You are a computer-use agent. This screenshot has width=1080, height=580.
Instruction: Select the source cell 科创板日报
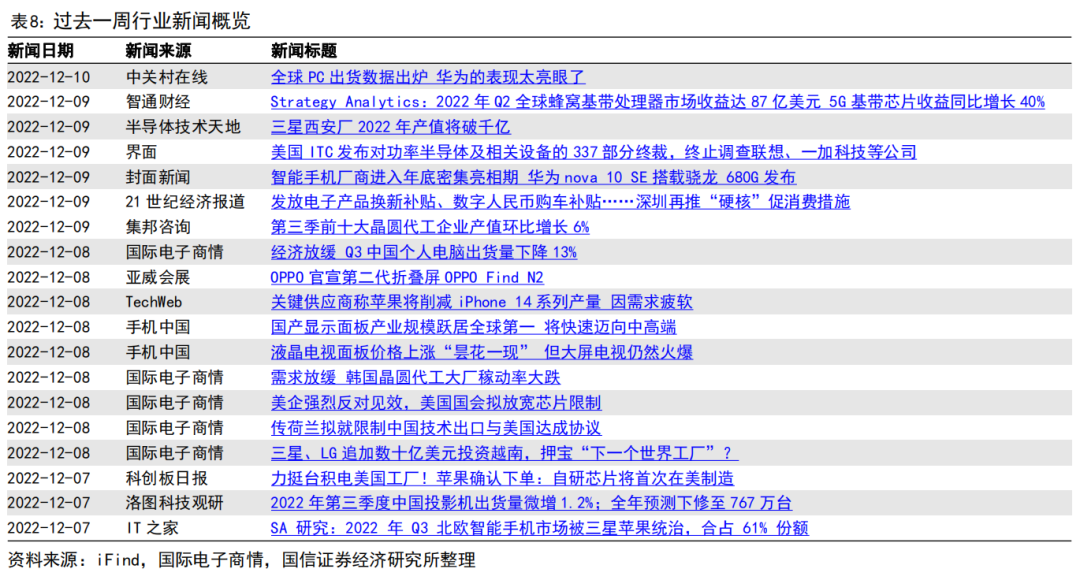point(167,478)
